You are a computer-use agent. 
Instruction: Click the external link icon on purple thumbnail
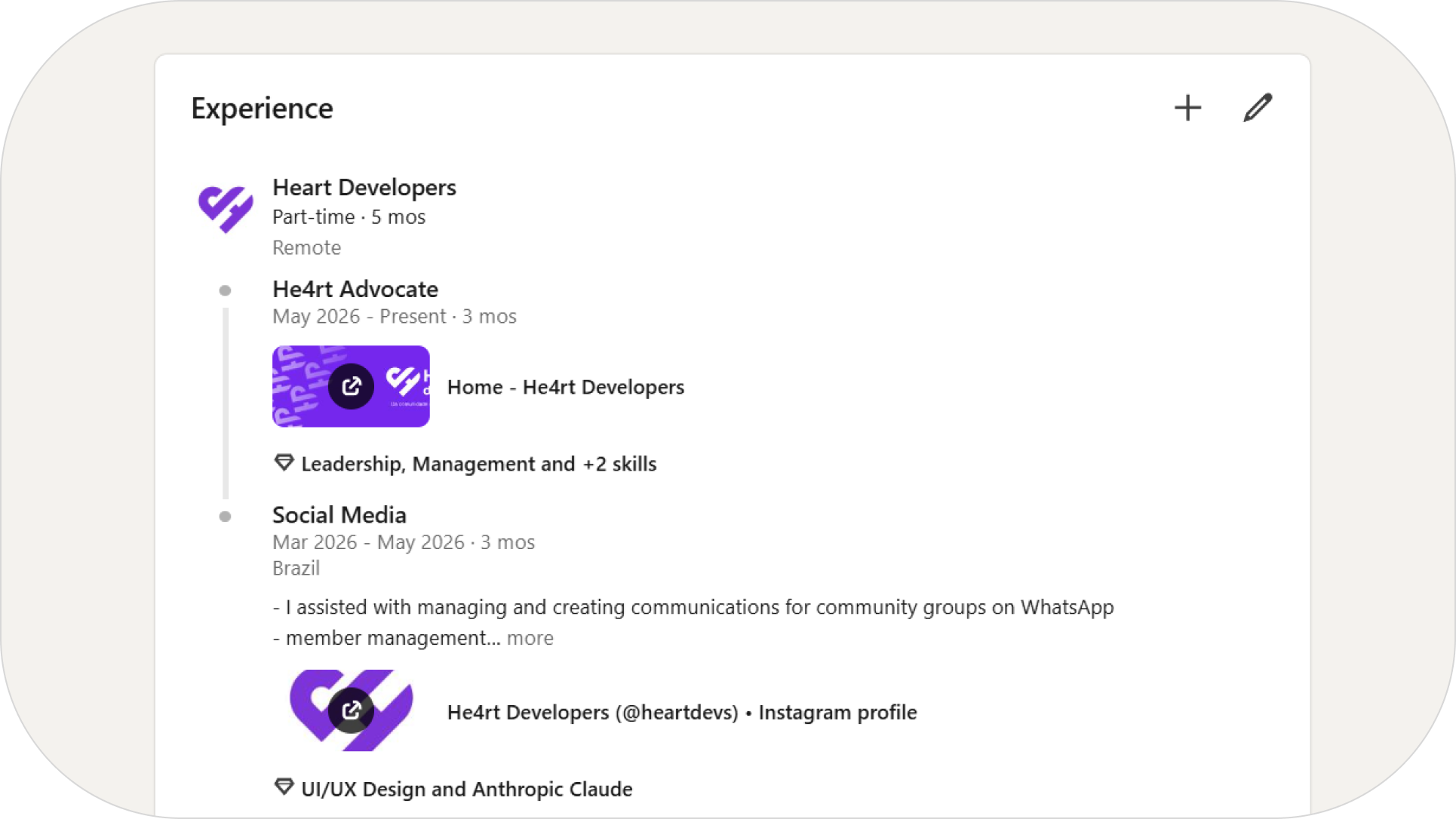pos(351,386)
